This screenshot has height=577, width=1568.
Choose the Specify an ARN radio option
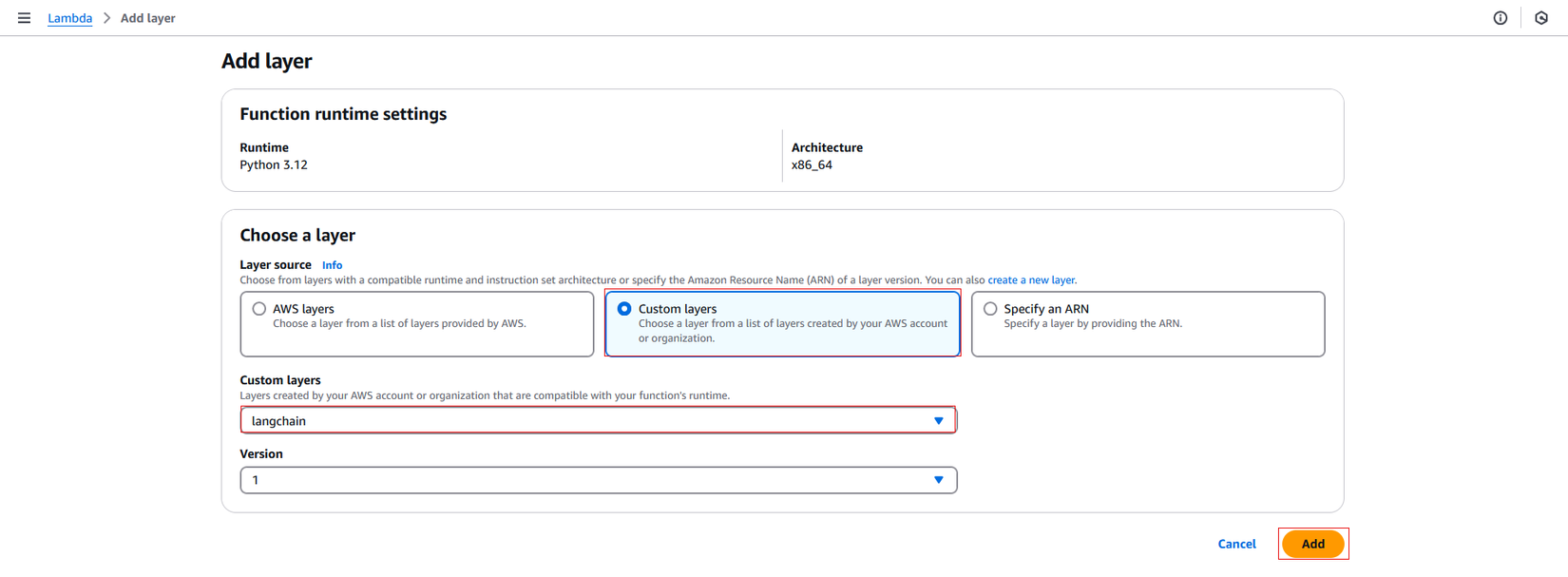coord(990,309)
